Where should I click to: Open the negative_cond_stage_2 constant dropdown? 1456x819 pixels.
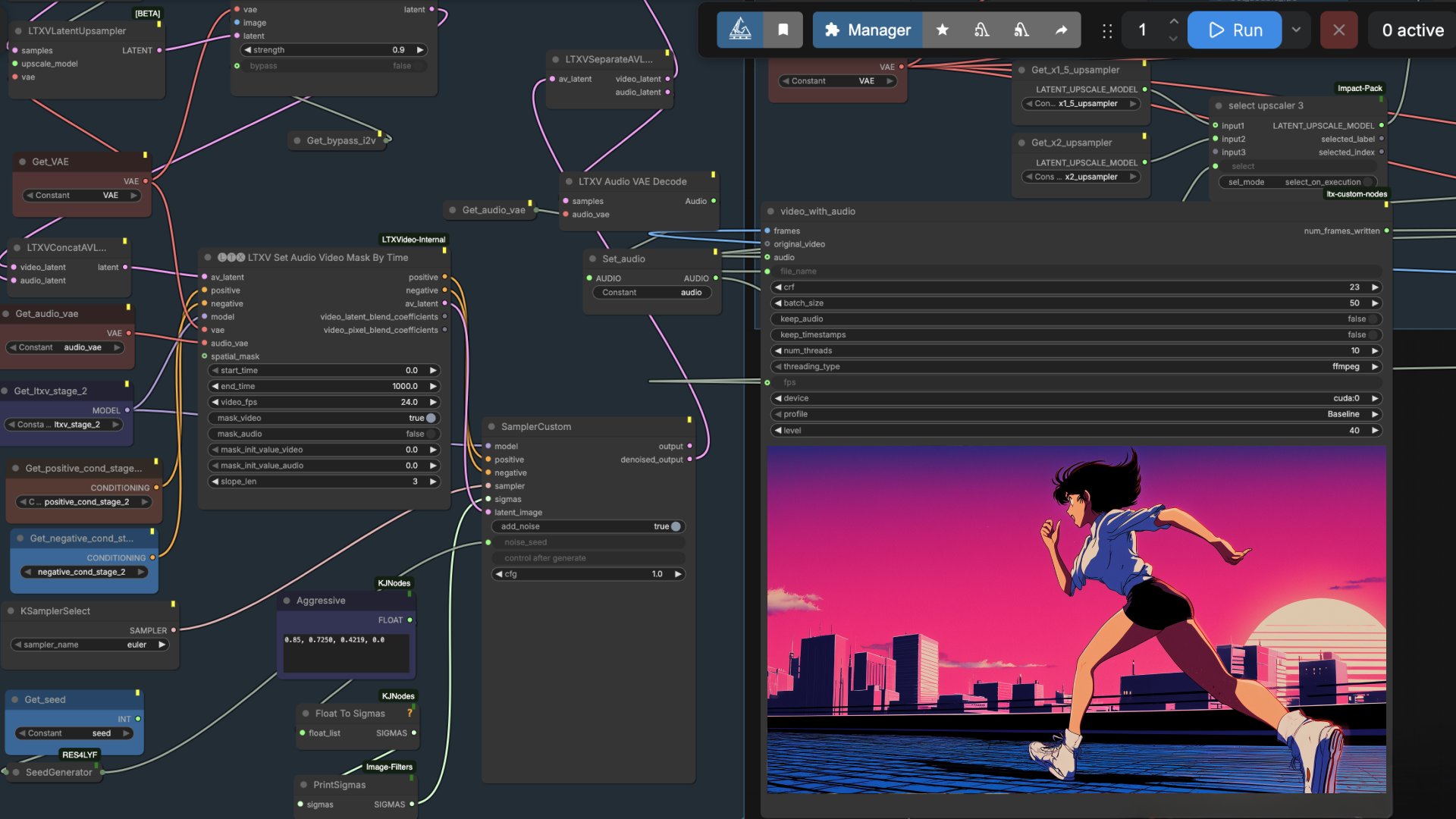[x=83, y=572]
